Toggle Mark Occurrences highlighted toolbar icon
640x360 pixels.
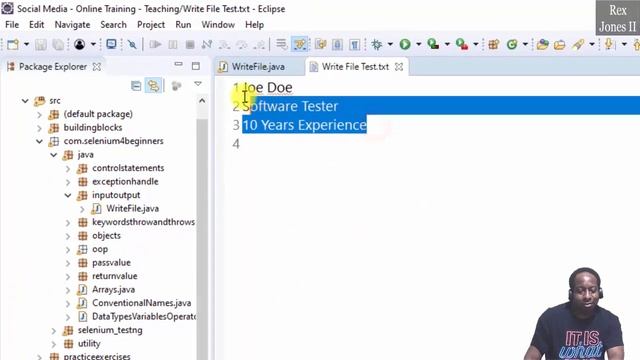pyautogui.click(x=300, y=44)
